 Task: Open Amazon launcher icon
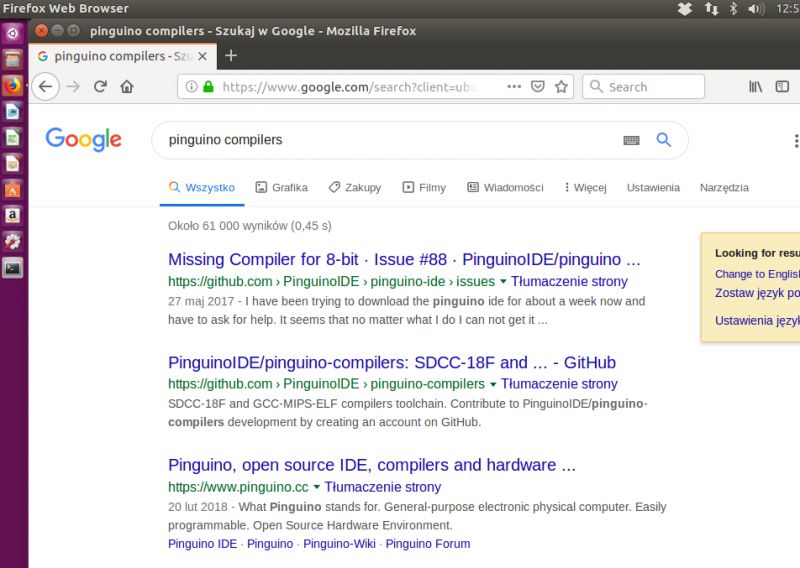tap(12, 215)
